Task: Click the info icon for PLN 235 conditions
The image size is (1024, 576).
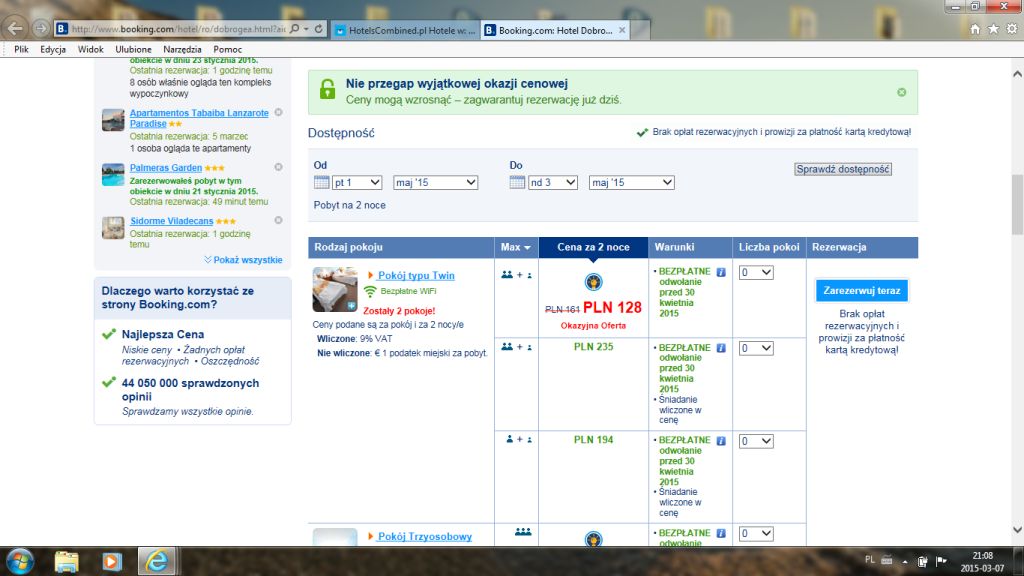Action: tap(721, 348)
